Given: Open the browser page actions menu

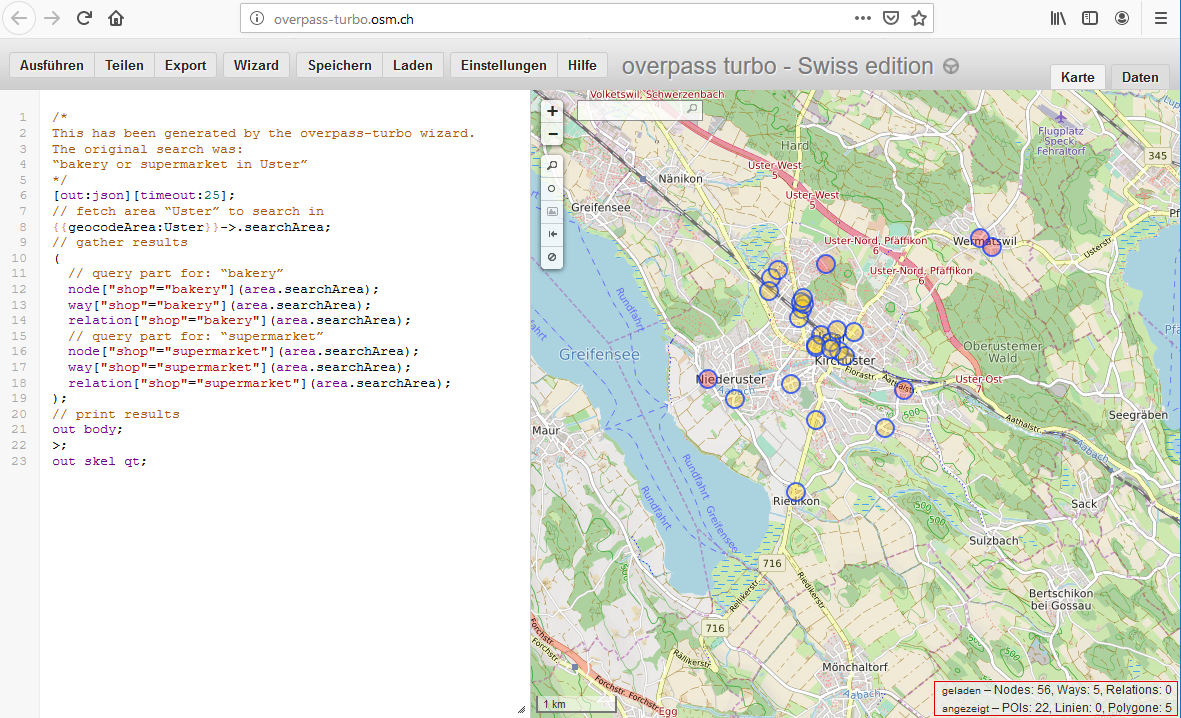Looking at the screenshot, I should click(x=862, y=18).
